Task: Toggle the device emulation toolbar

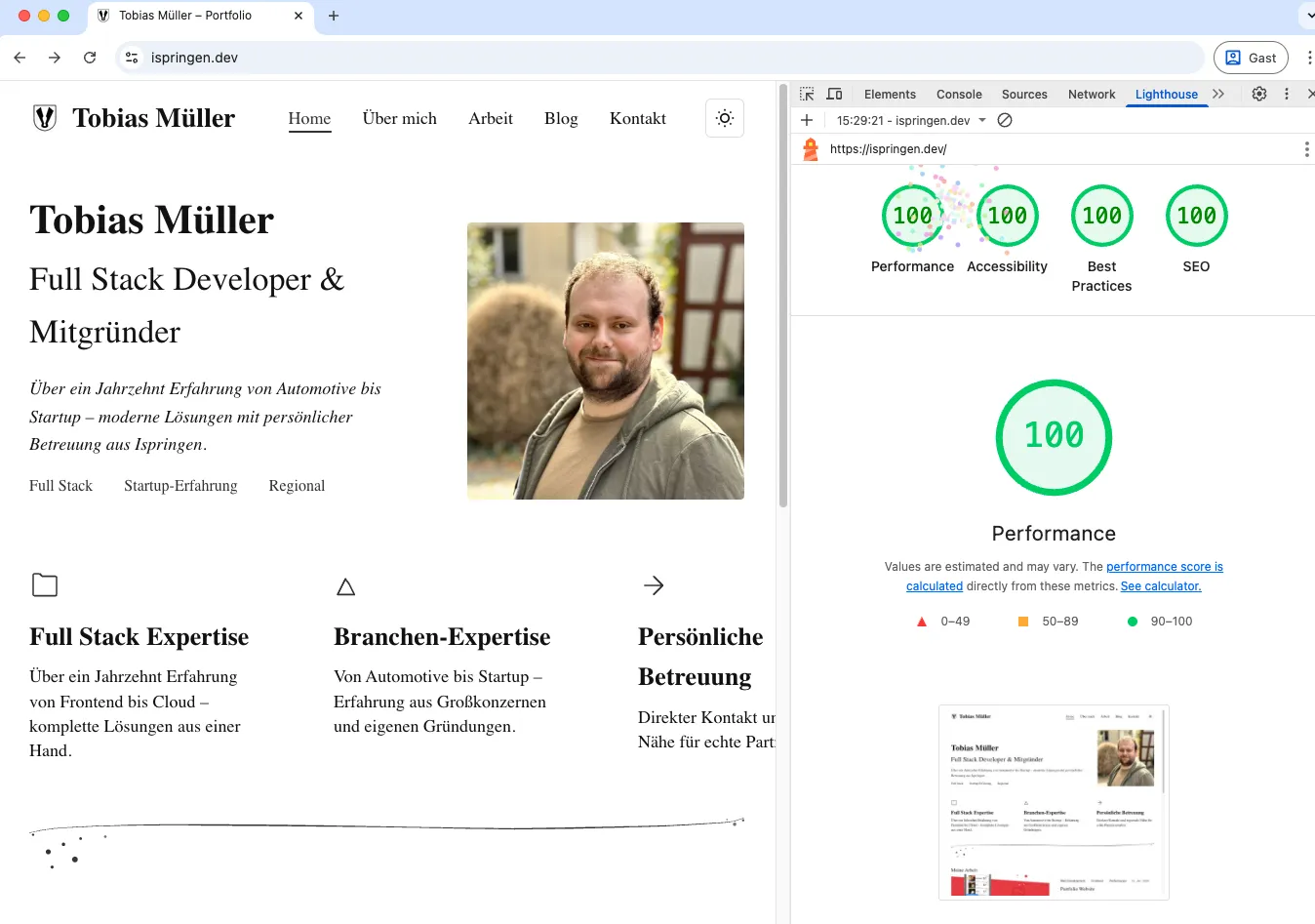Action: pyautogui.click(x=834, y=94)
